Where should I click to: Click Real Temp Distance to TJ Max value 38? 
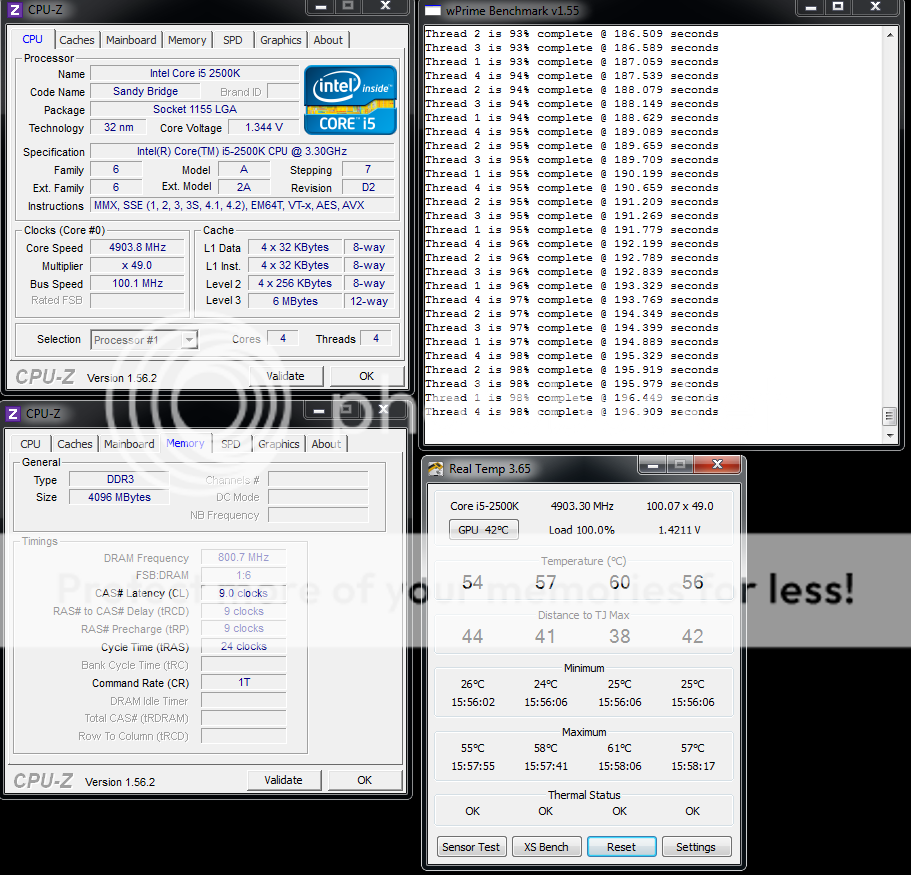[x=620, y=636]
